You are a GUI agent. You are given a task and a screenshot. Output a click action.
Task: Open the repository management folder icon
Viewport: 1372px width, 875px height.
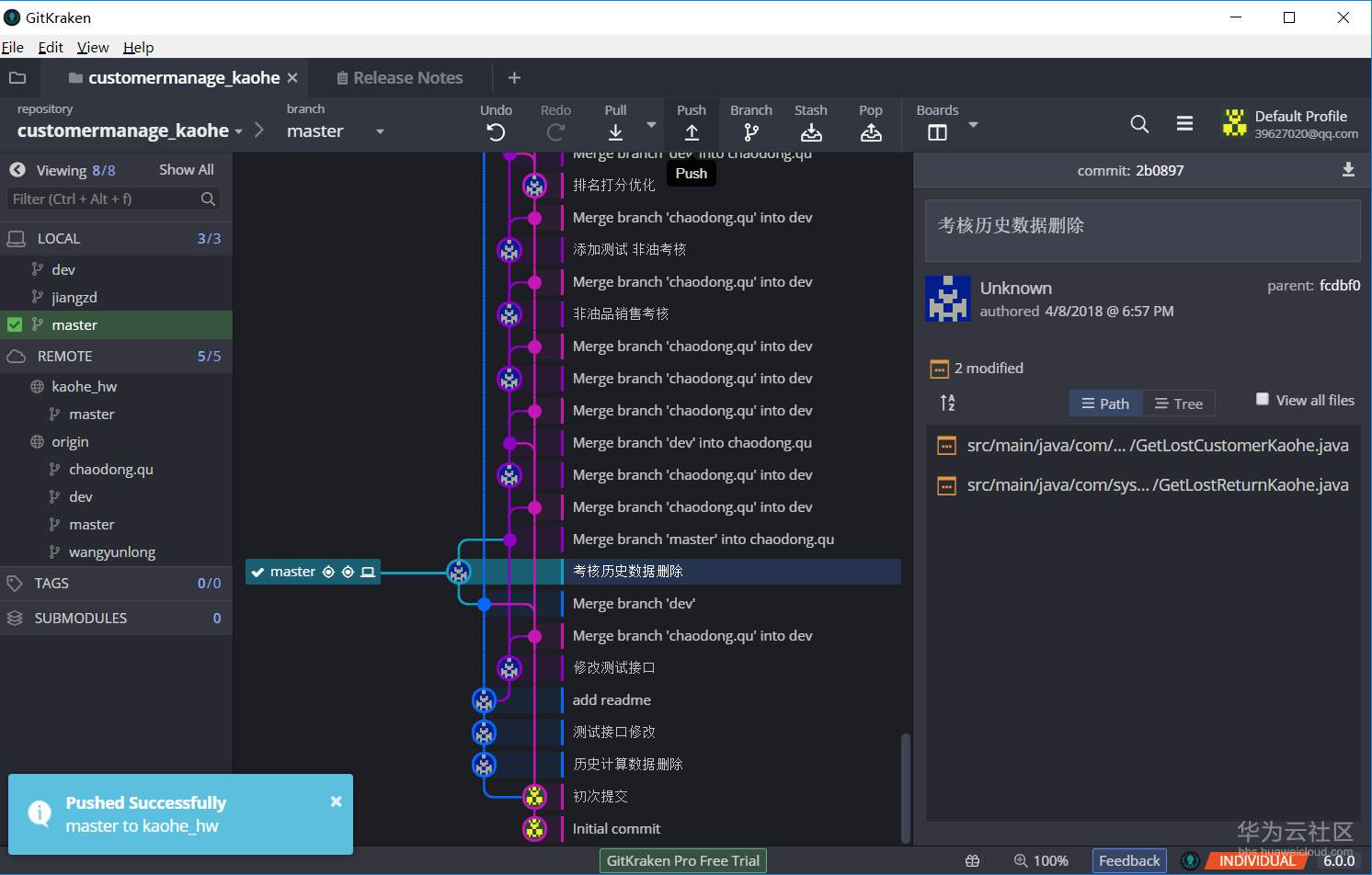click(17, 78)
